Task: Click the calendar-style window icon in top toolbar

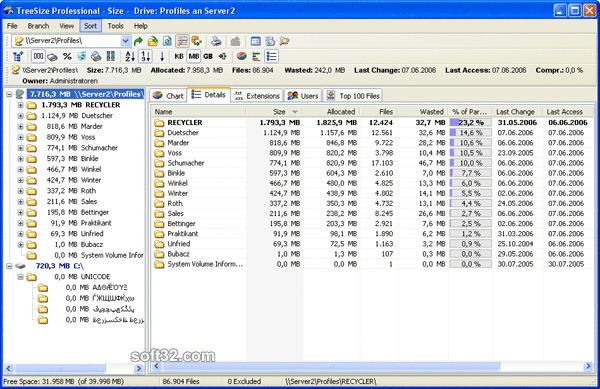Action: click(x=255, y=41)
